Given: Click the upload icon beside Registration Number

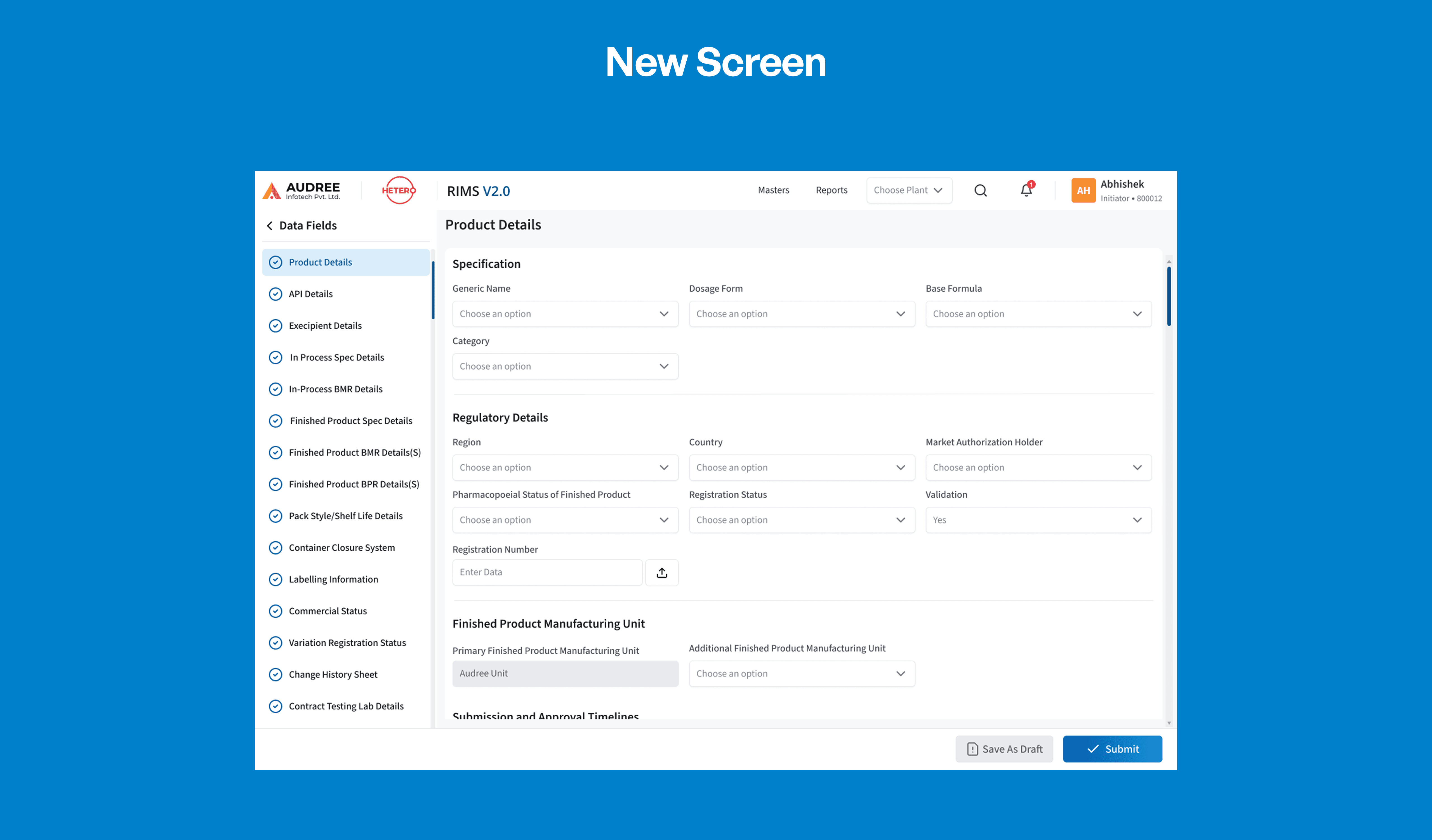Looking at the screenshot, I should coord(661,572).
